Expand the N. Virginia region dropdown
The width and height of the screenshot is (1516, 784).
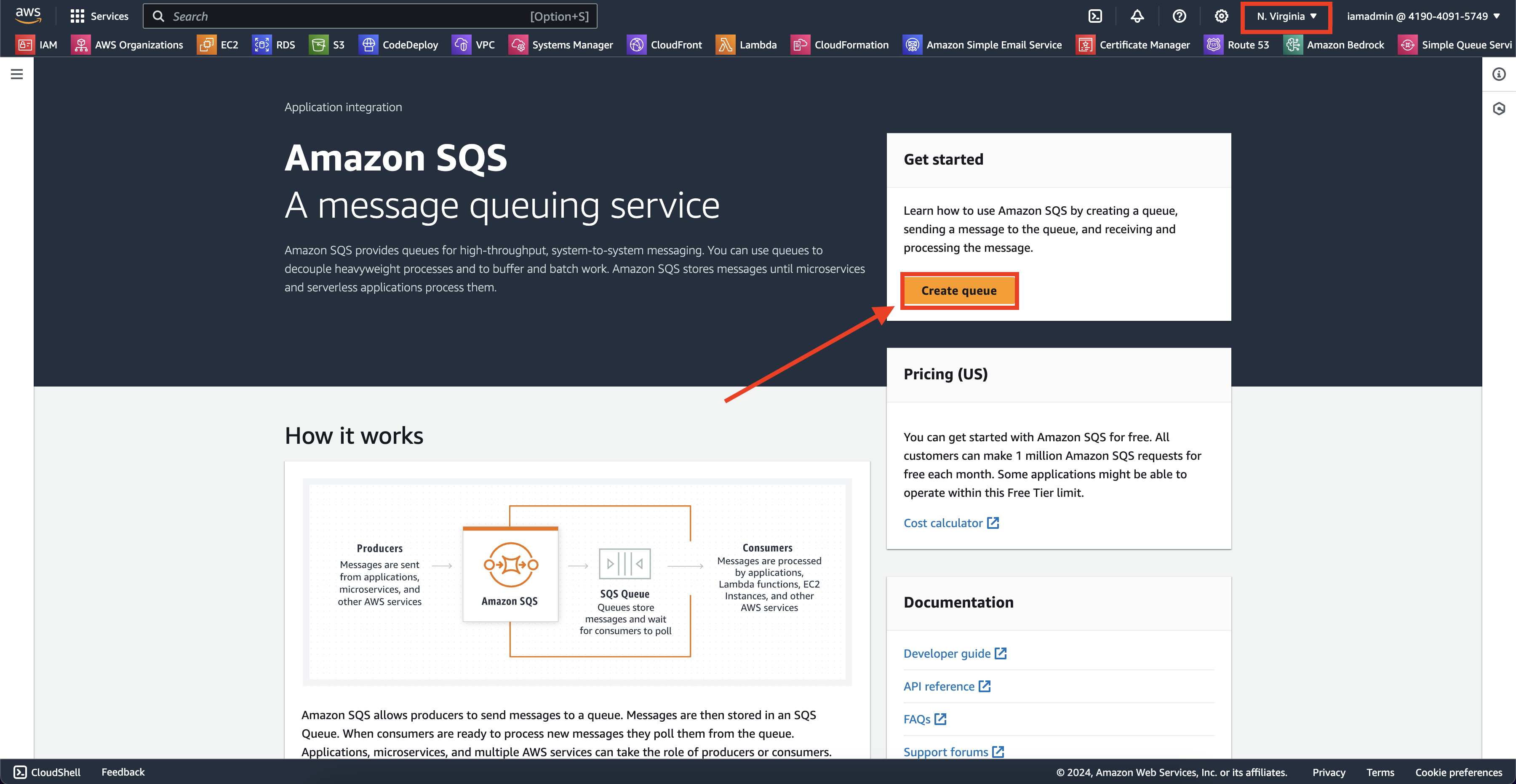(1286, 16)
